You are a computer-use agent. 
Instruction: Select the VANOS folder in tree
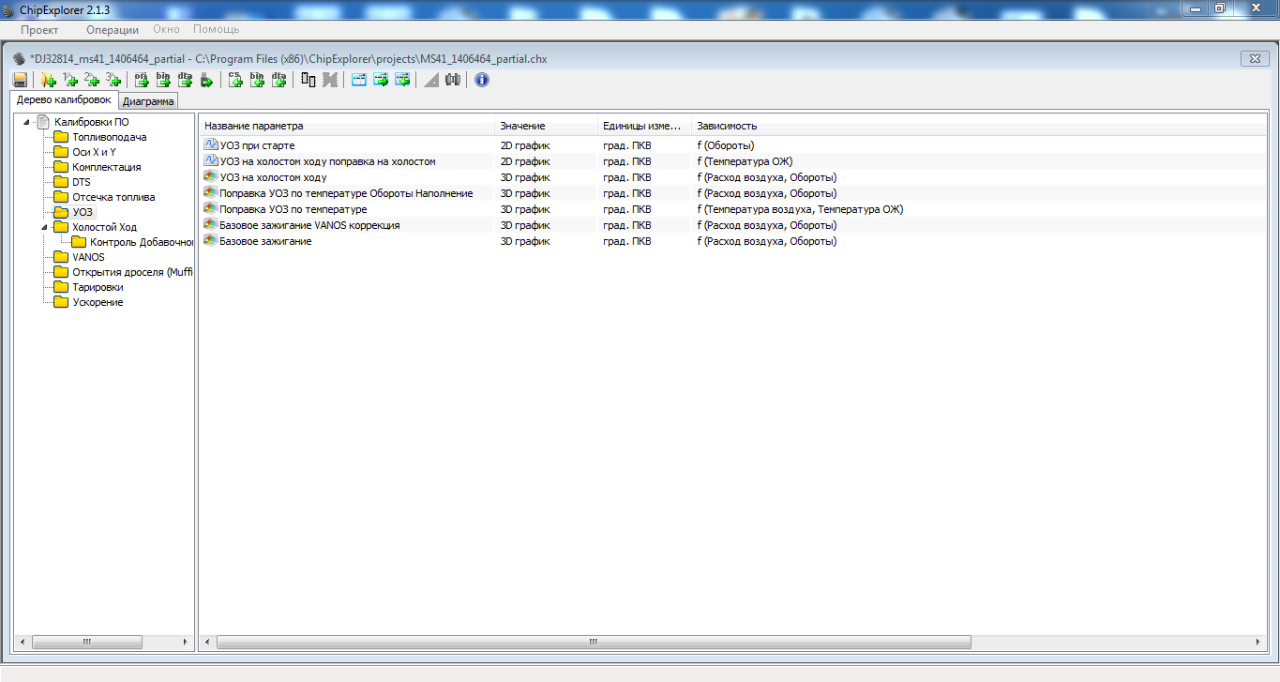pyautogui.click(x=88, y=257)
